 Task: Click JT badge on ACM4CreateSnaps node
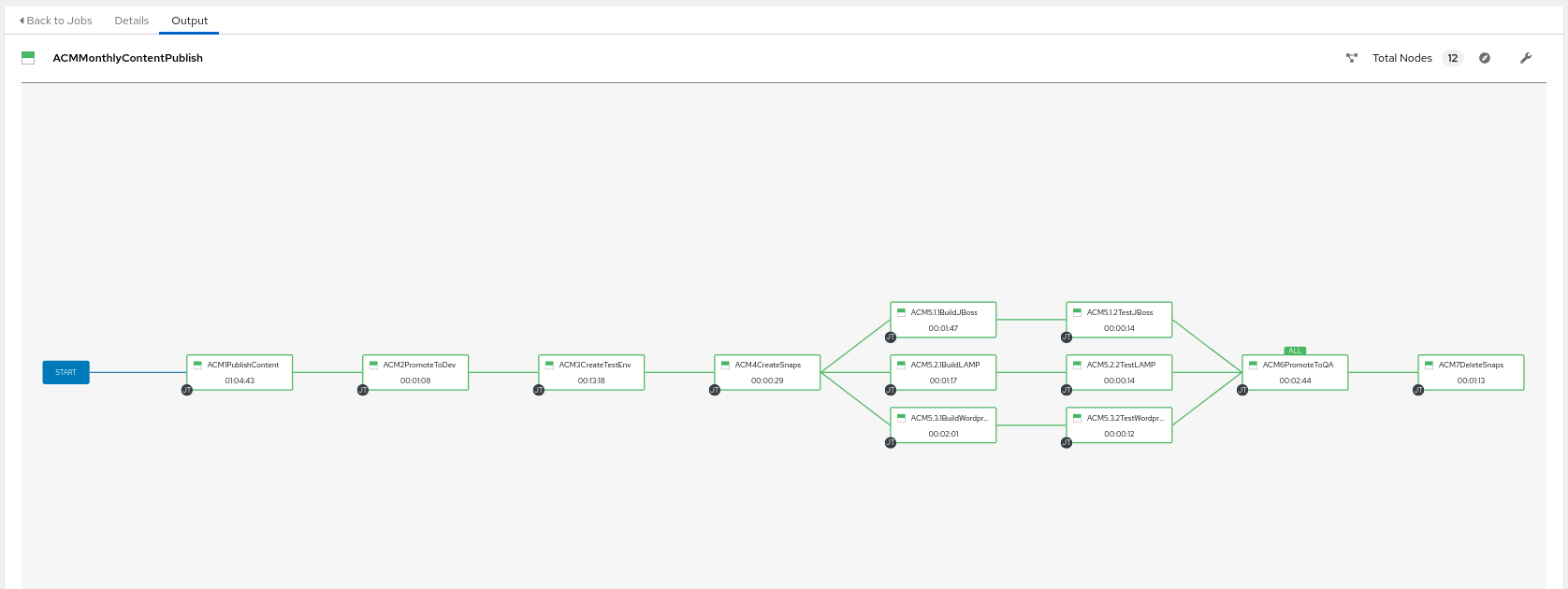tap(715, 390)
